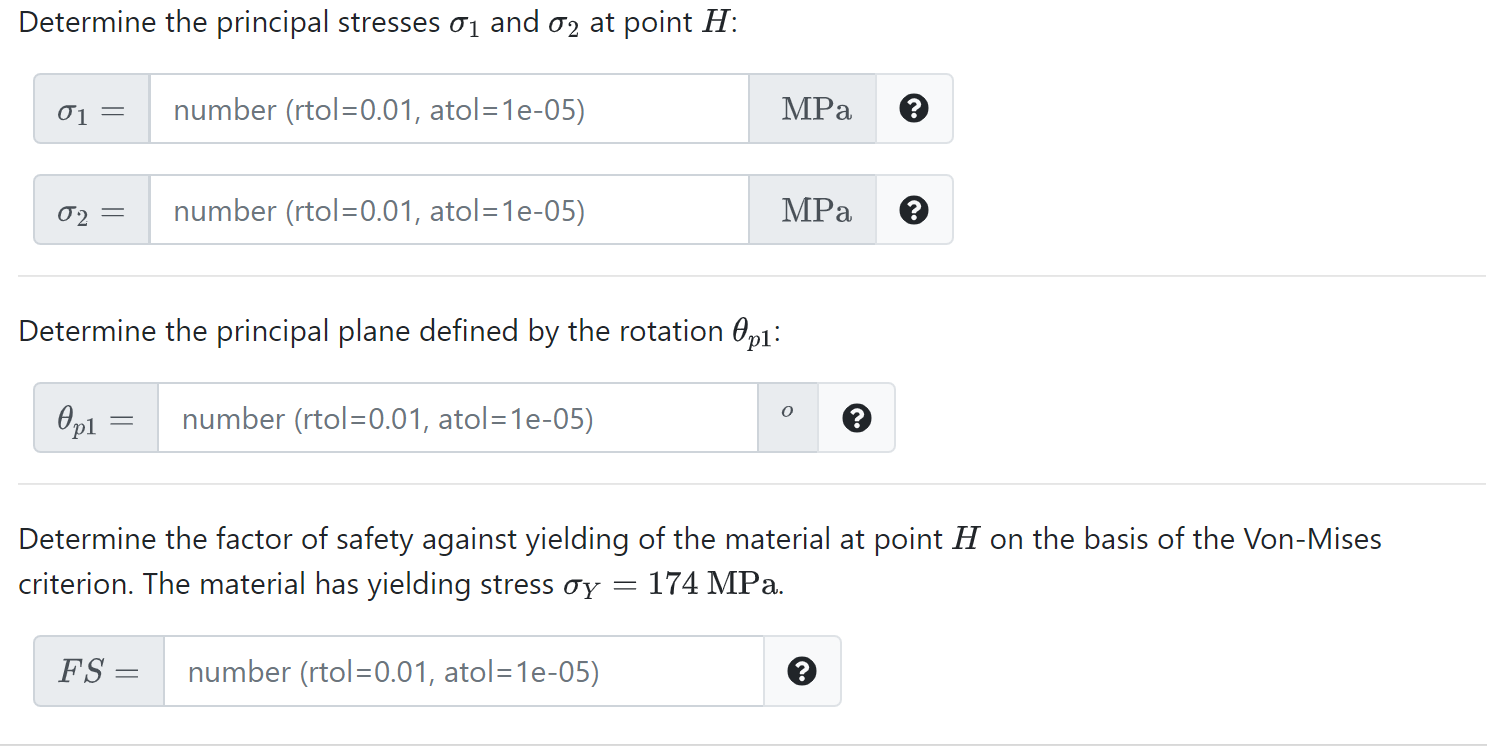1487x746 pixels.
Task: Open help for the σ1 answer field
Action: (x=913, y=108)
